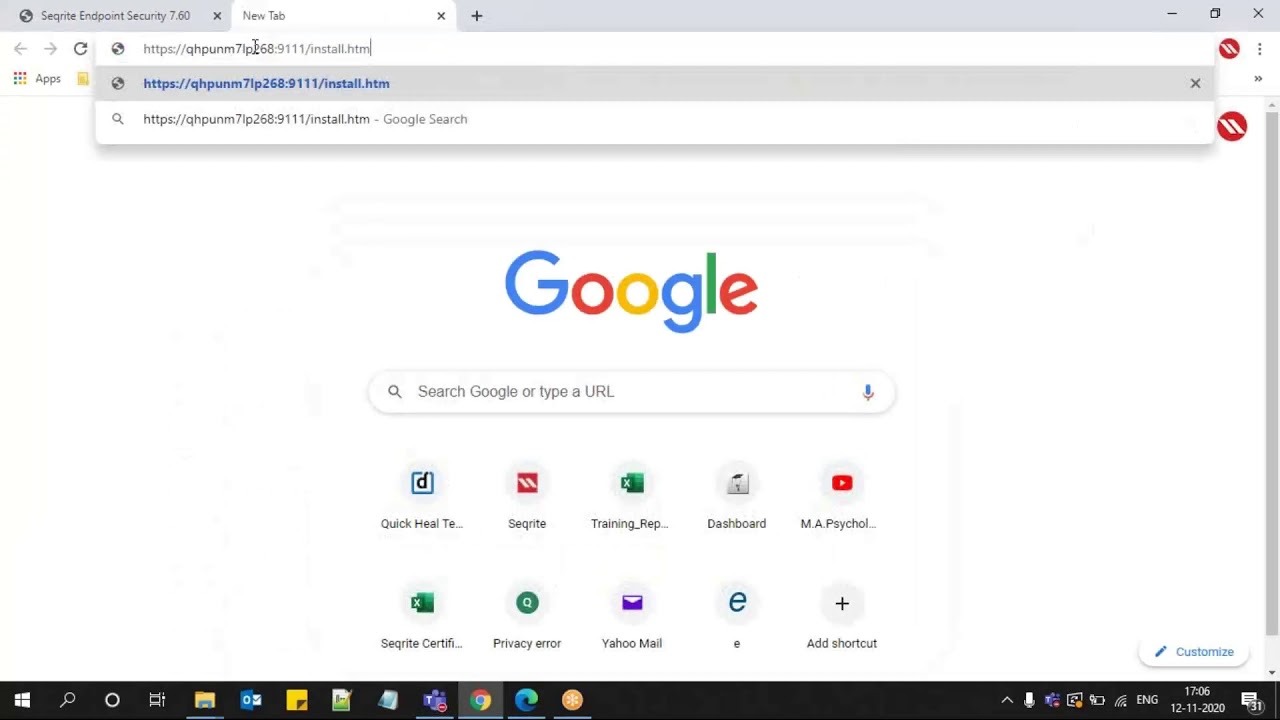Reload the current page

point(80,48)
